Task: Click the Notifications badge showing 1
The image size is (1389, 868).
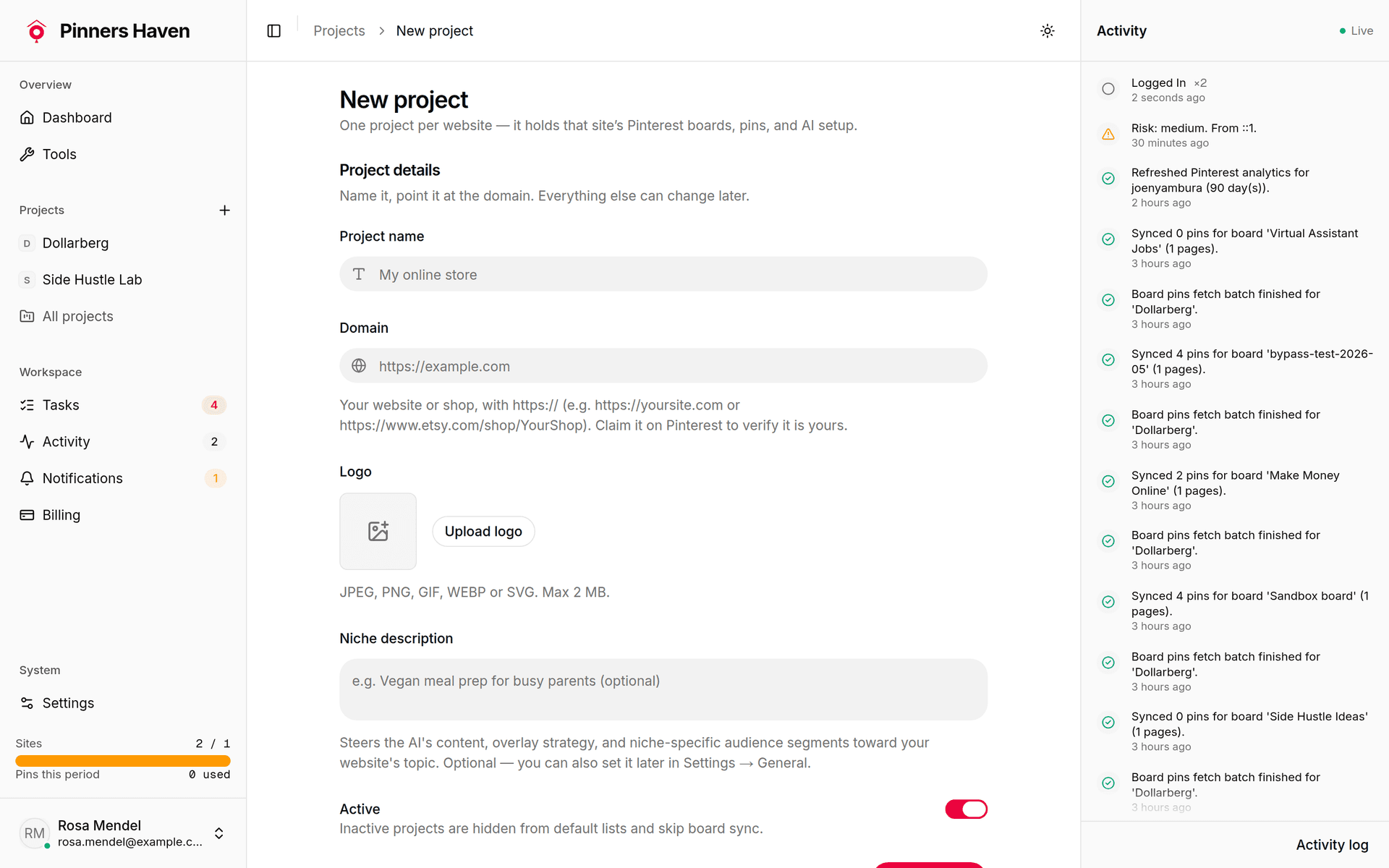Action: 215,478
